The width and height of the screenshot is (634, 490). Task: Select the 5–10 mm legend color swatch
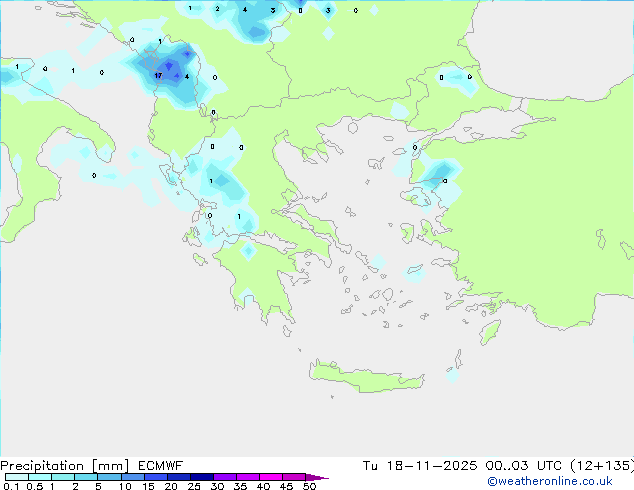(x=109, y=477)
